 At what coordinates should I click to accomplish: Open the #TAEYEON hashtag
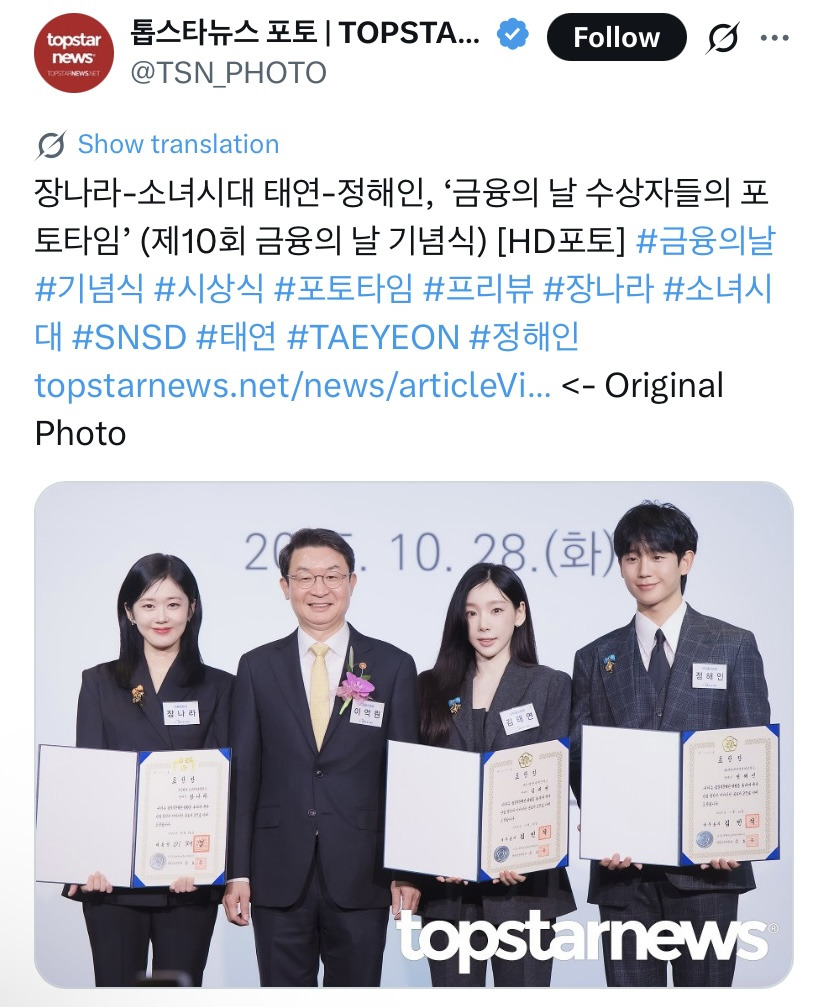coord(373,337)
